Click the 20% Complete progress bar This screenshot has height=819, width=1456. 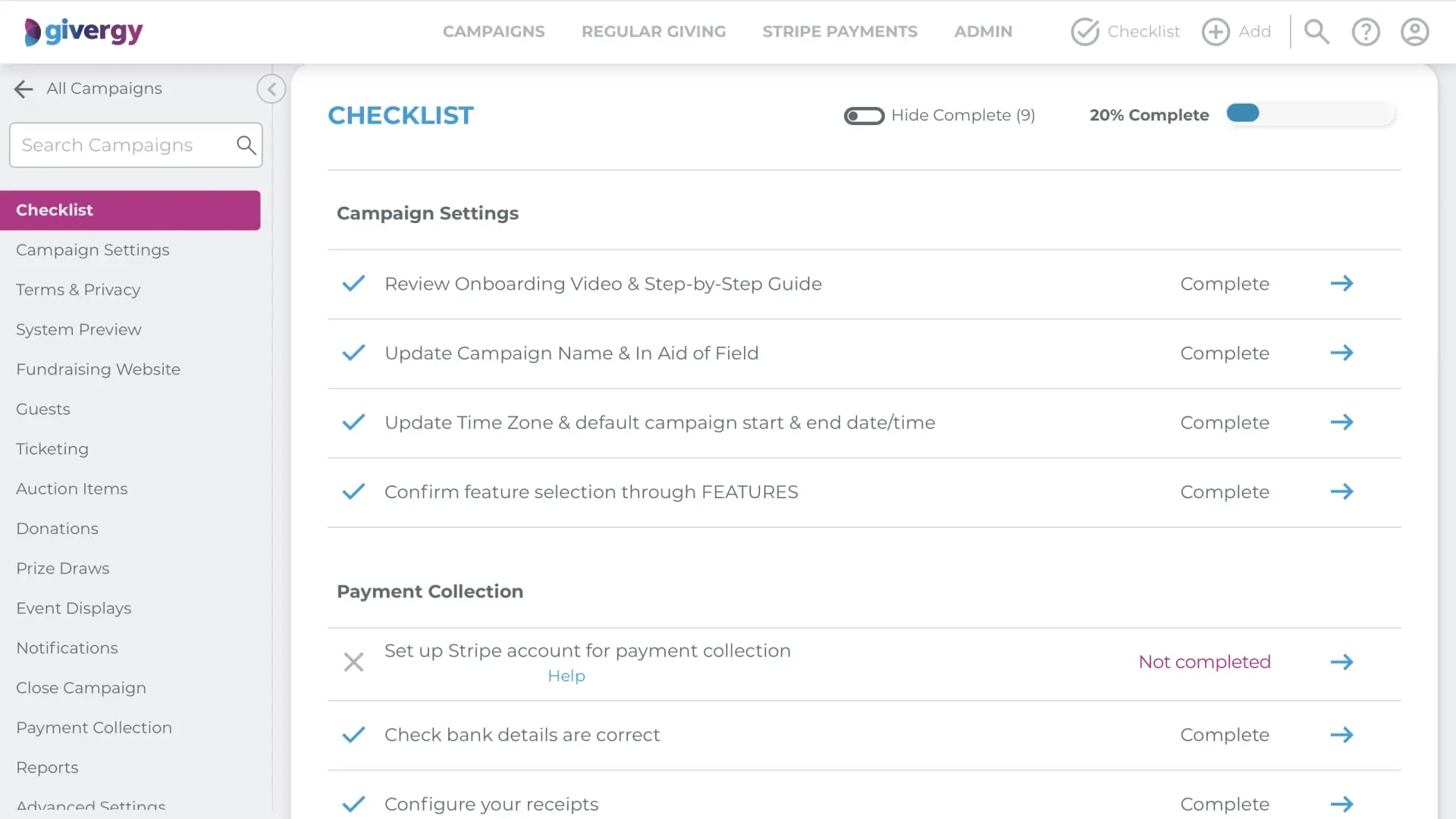pos(1310,114)
